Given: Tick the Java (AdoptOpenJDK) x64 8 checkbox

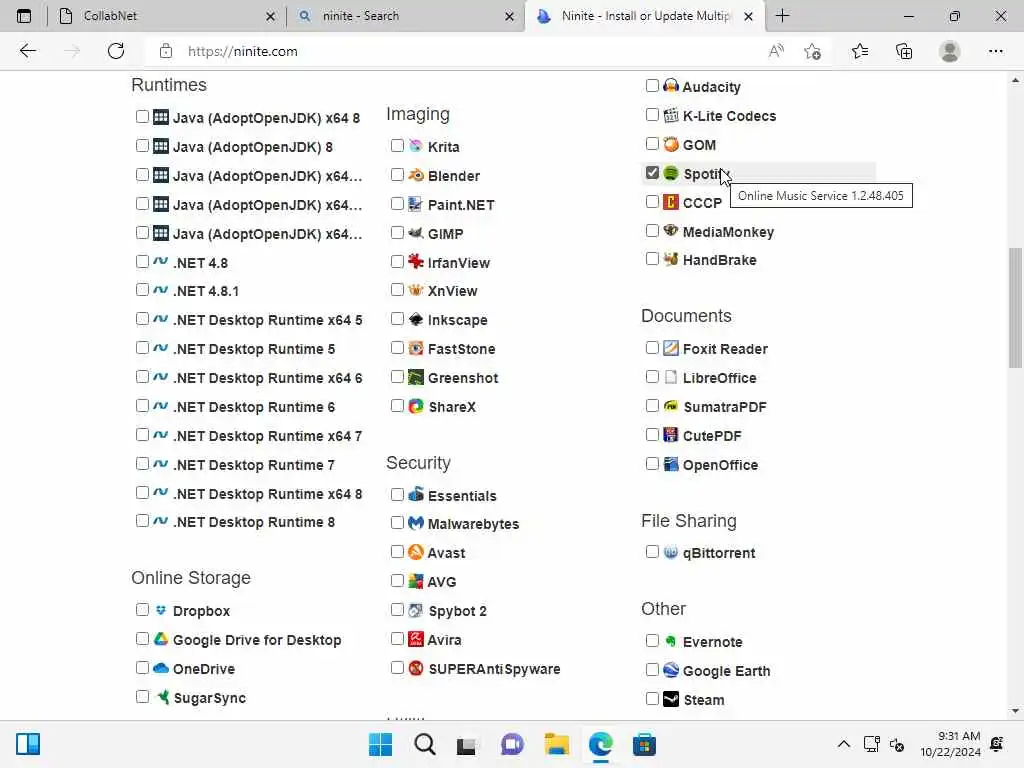Looking at the screenshot, I should [x=142, y=117].
